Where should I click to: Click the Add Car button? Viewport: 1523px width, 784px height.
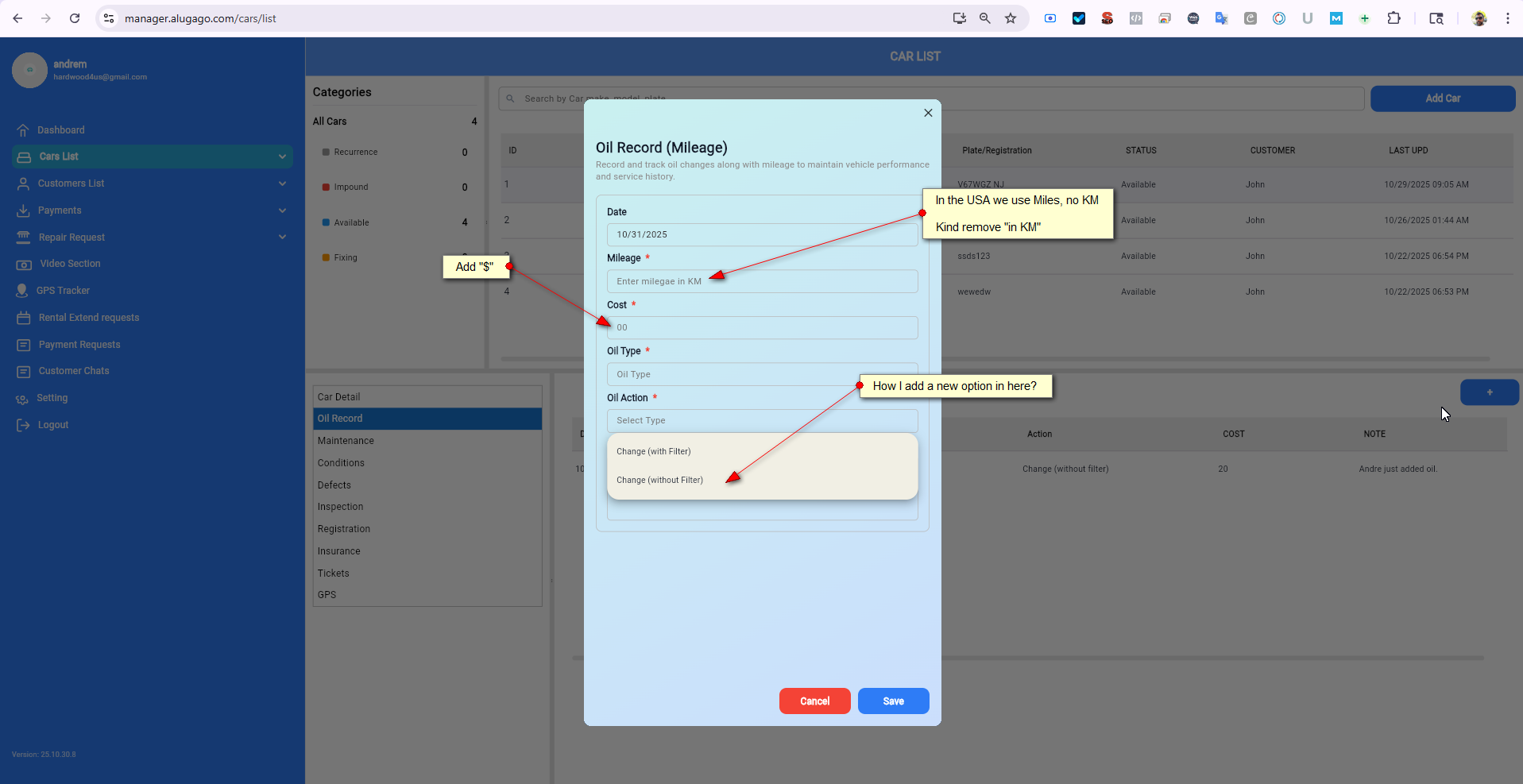tap(1442, 98)
